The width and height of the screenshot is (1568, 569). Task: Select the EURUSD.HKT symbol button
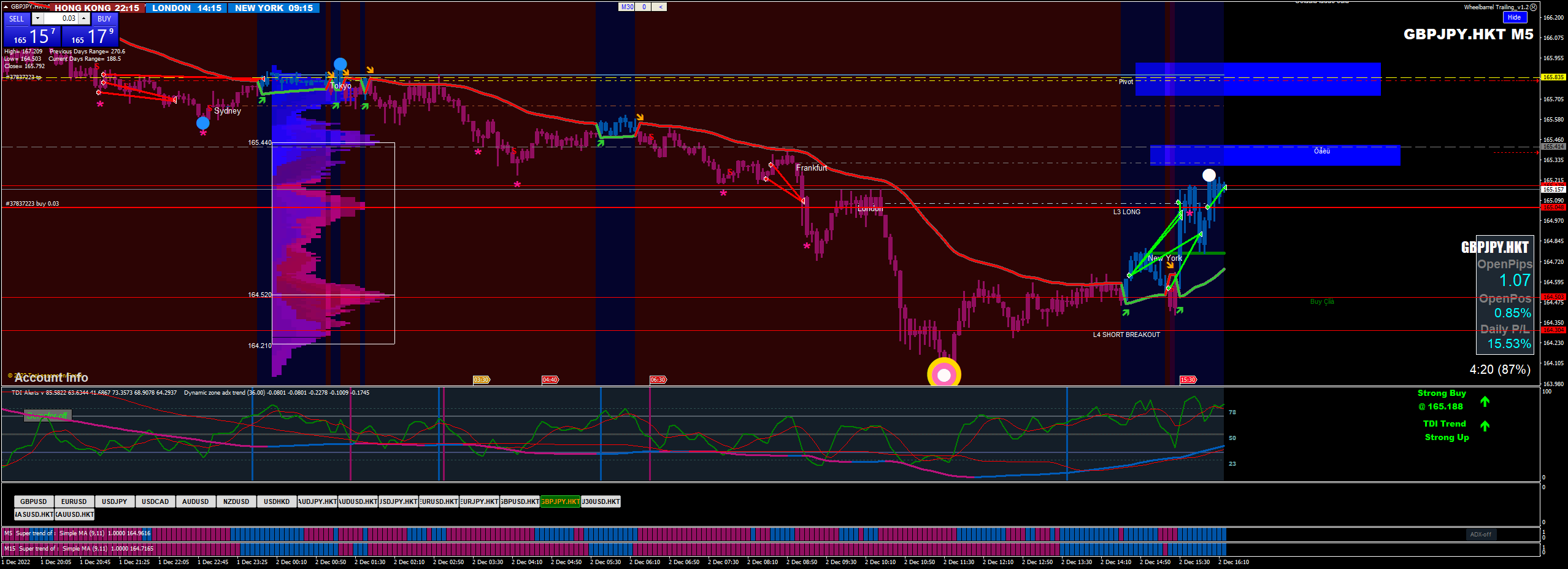click(439, 501)
